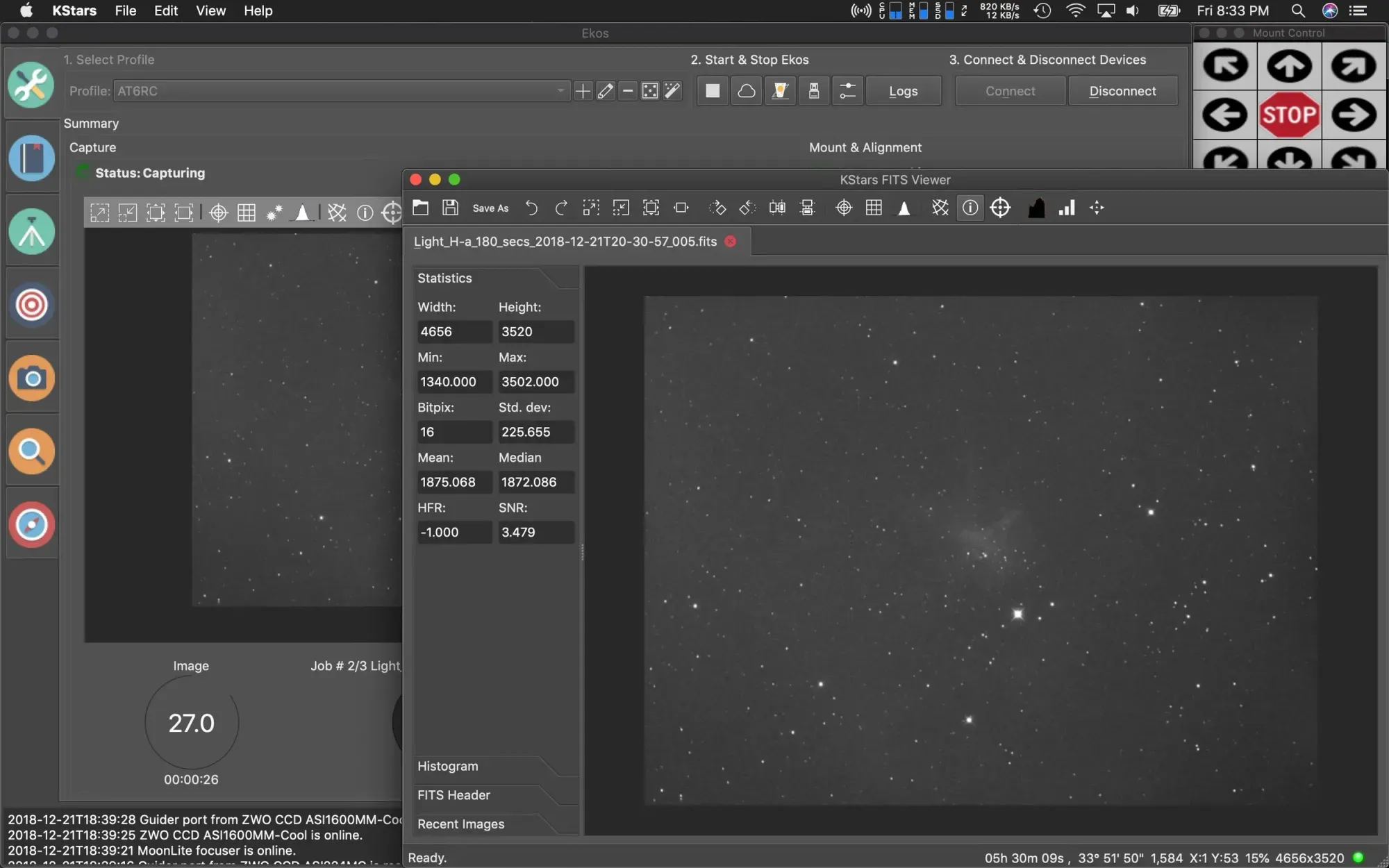Image resolution: width=1389 pixels, height=868 pixels.
Task: Open the AT6RC profile dropdown
Action: [x=340, y=91]
